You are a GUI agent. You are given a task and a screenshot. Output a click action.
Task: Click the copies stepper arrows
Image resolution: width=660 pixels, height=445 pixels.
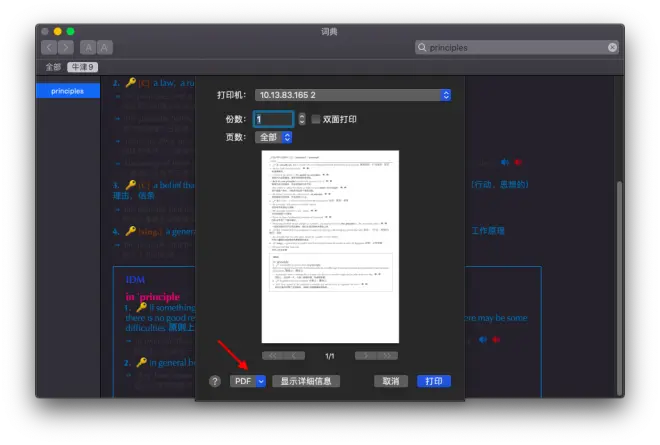pyautogui.click(x=302, y=119)
